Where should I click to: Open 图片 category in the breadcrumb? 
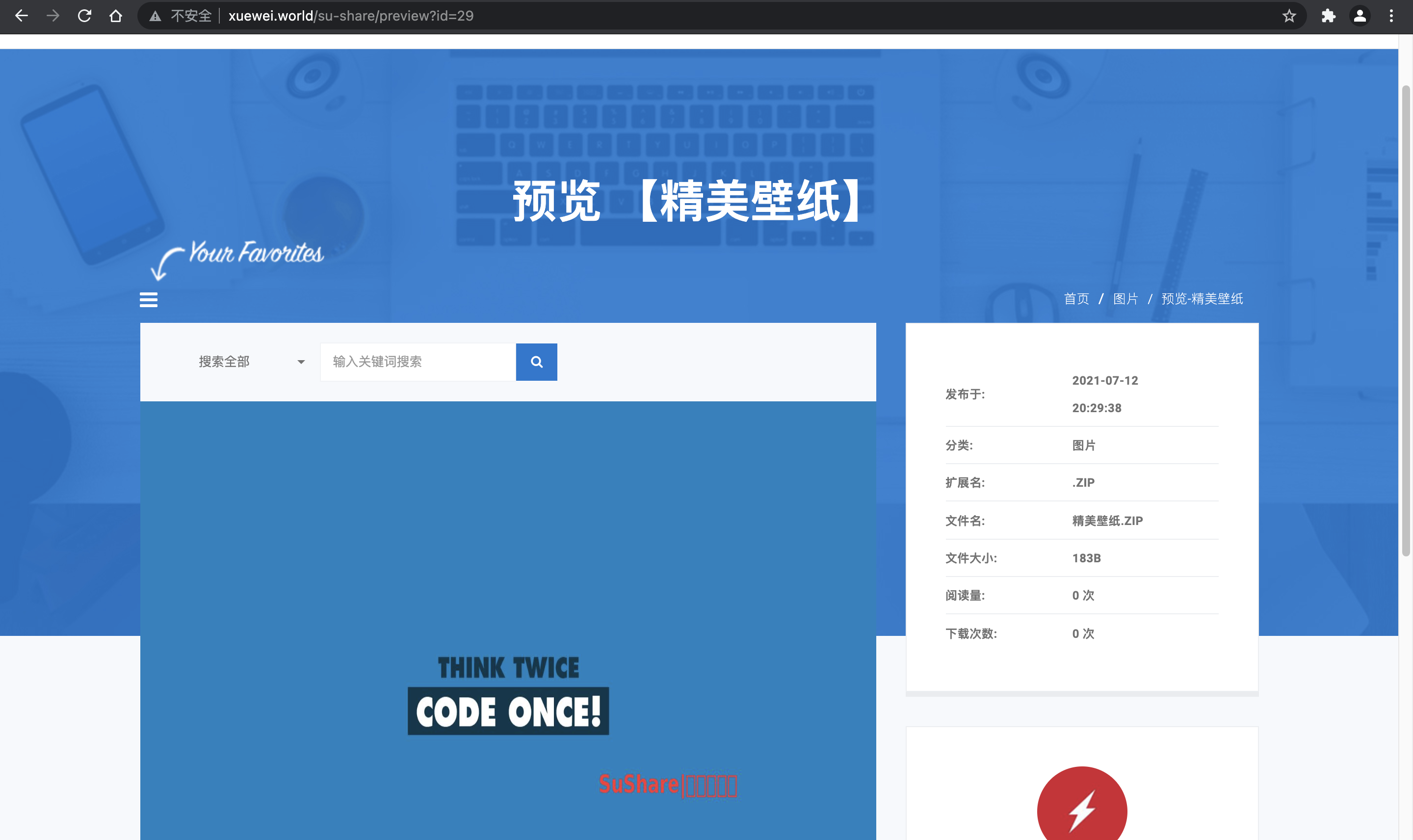coord(1125,299)
